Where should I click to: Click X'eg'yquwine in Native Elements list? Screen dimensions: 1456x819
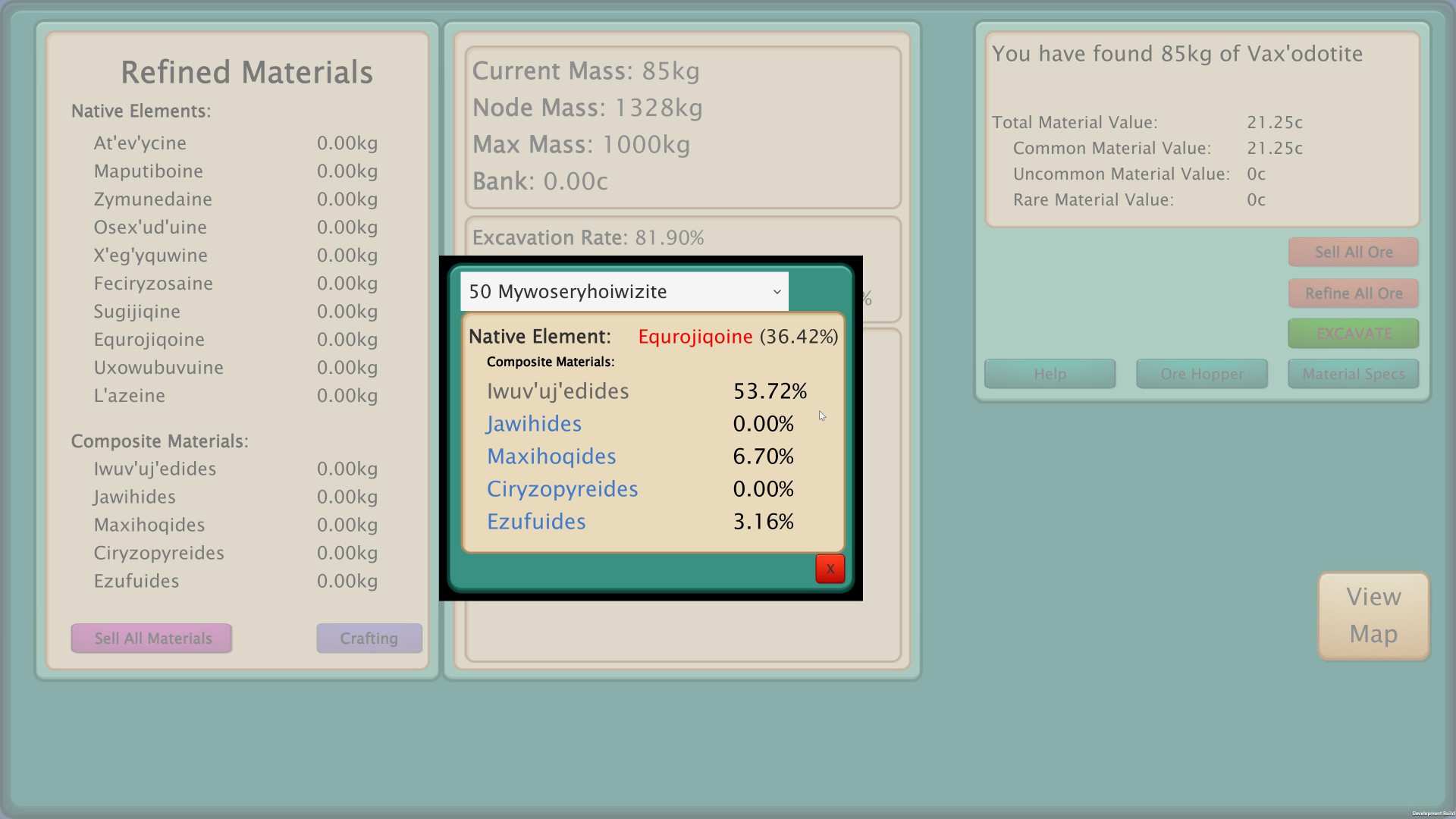coord(150,256)
